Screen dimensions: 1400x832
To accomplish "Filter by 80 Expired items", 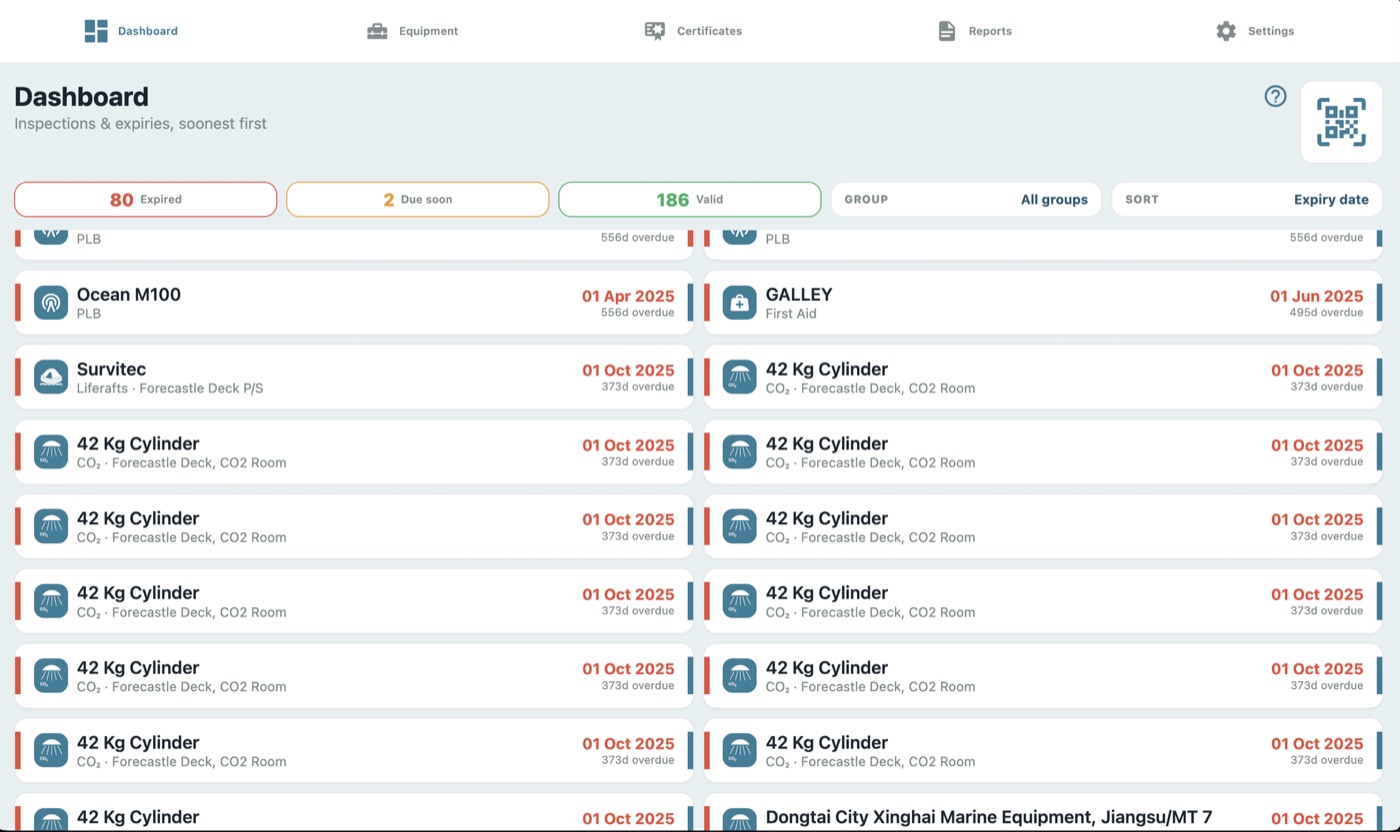I will click(x=145, y=199).
